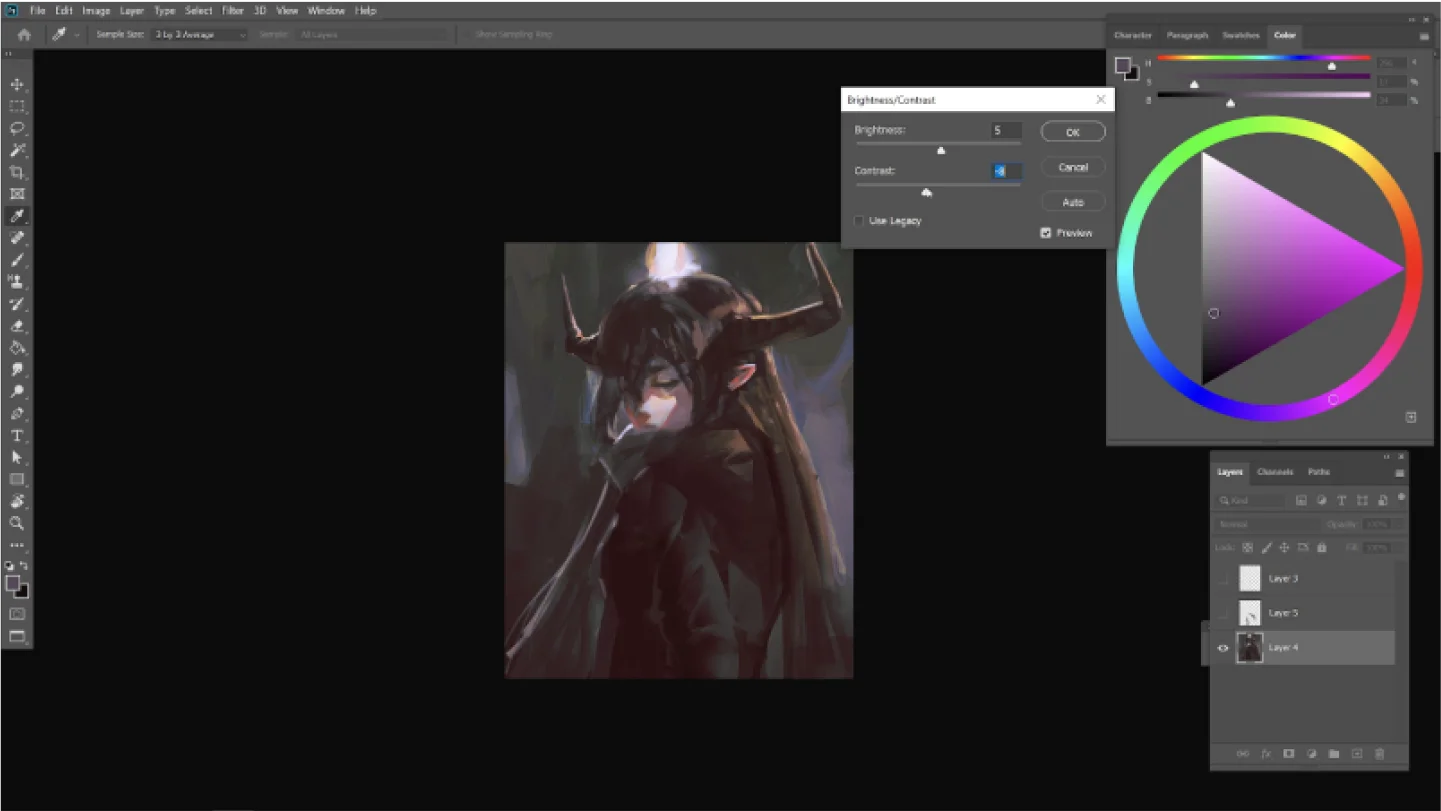
Task: Add a layer style with fx icon
Action: (1266, 754)
